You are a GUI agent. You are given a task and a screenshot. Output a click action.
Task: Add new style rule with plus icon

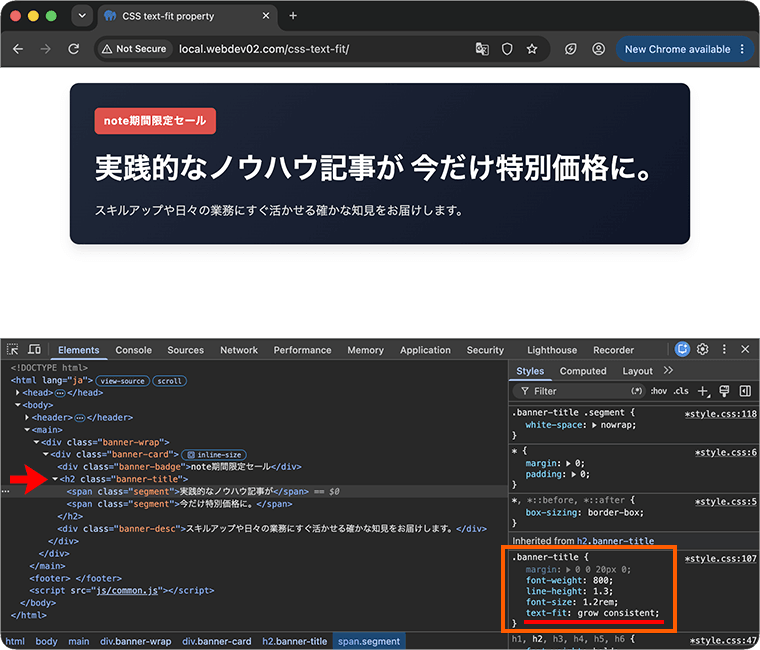point(703,391)
